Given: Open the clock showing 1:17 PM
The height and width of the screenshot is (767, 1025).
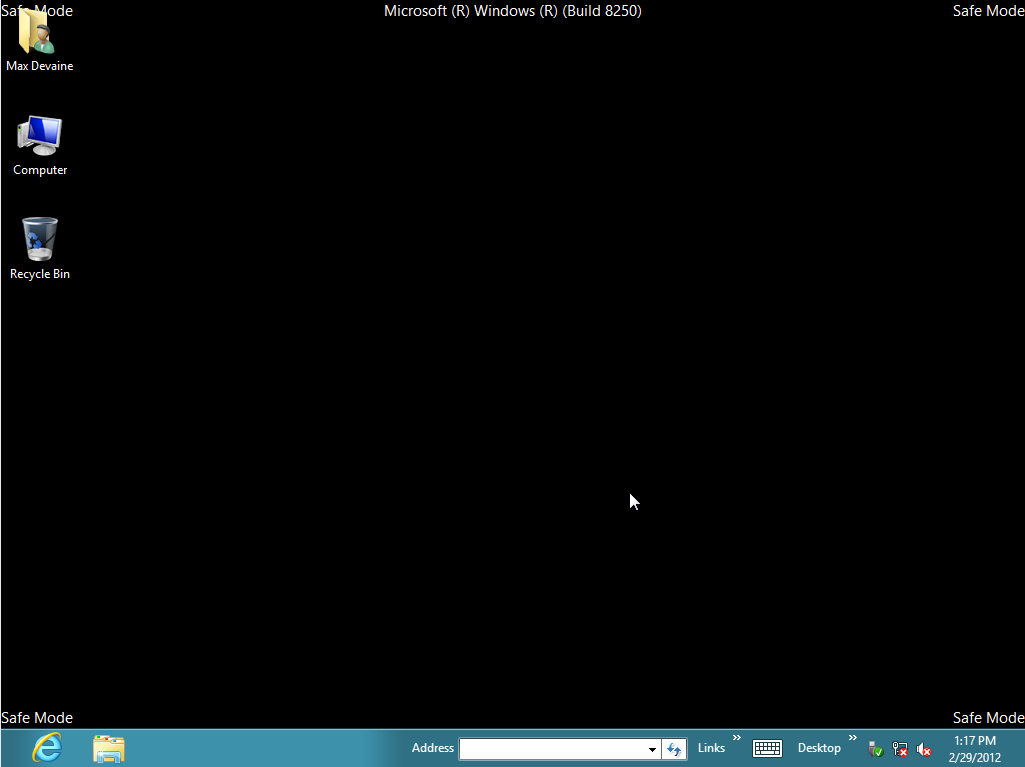Looking at the screenshot, I should 975,749.
